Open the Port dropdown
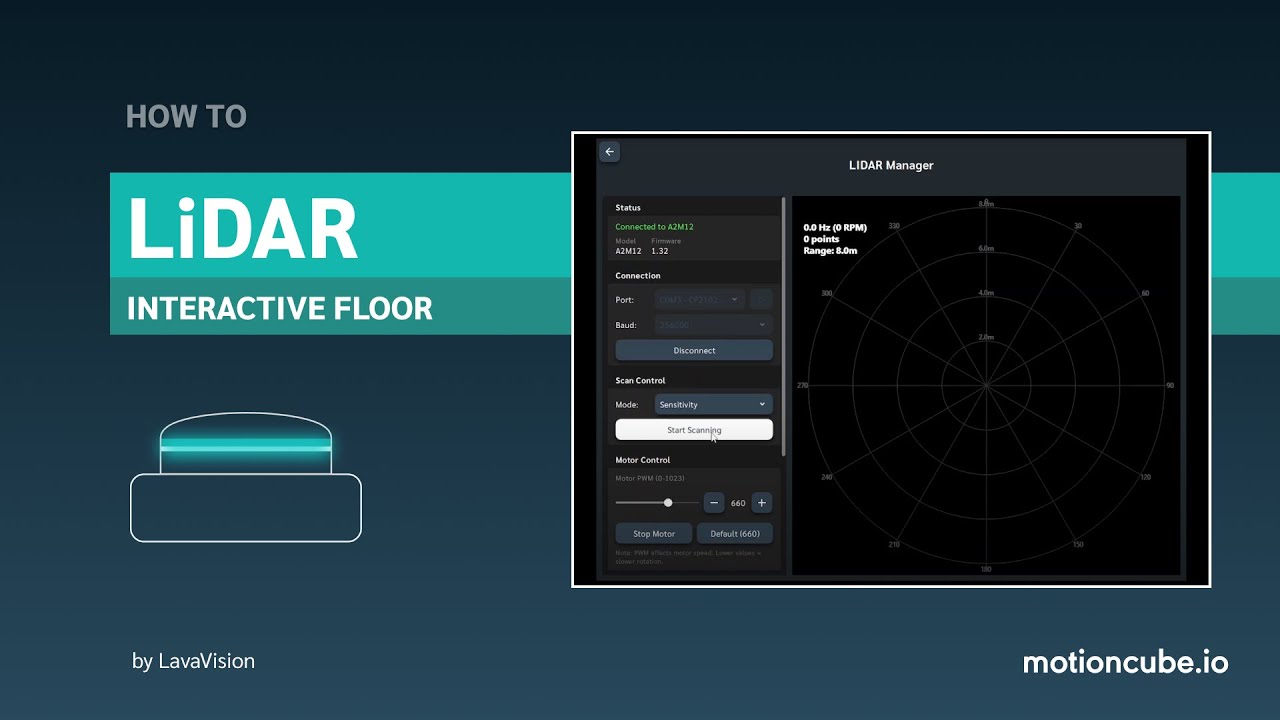 700,299
